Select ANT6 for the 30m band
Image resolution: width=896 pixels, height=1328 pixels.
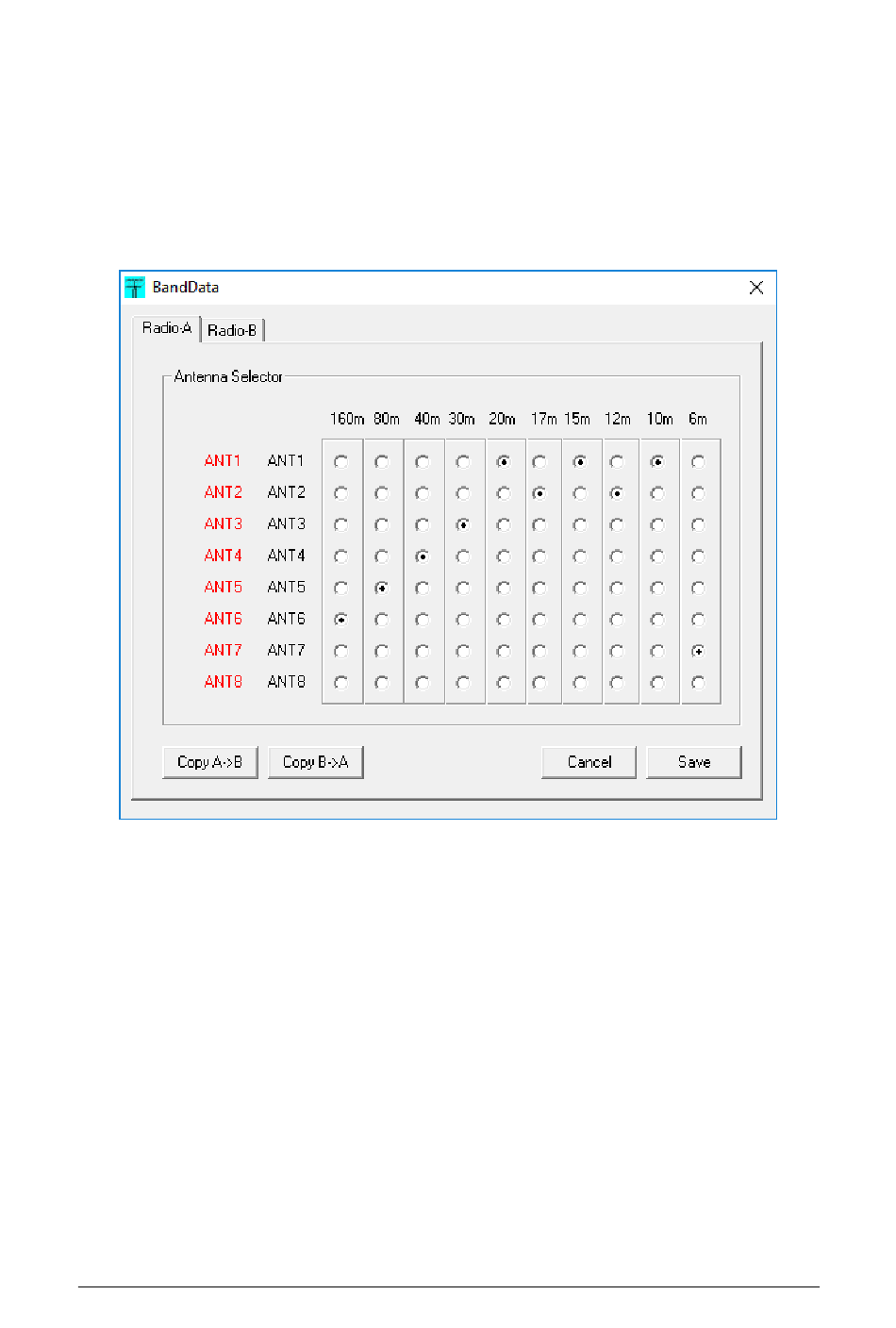pos(463,620)
